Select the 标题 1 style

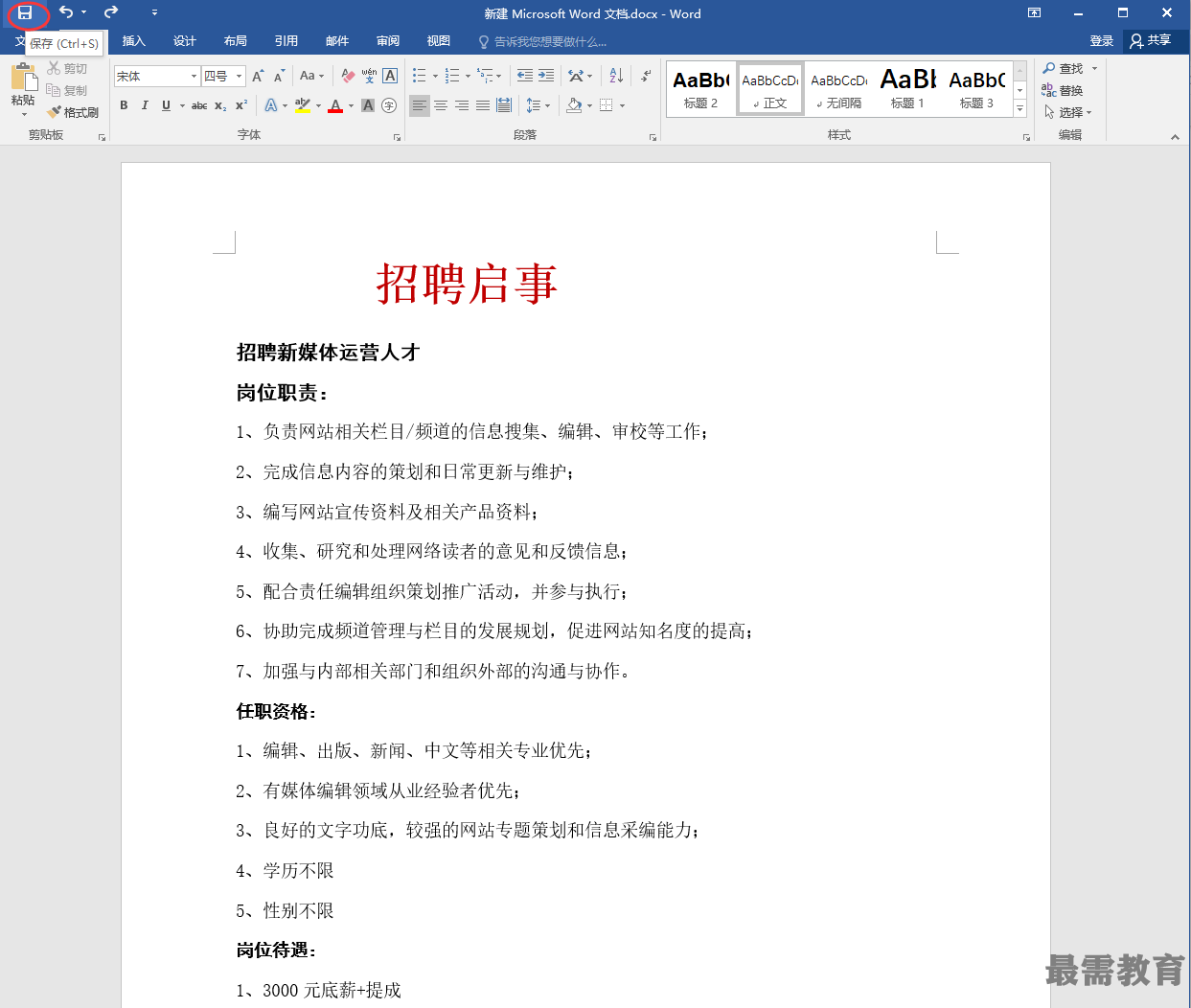point(907,89)
